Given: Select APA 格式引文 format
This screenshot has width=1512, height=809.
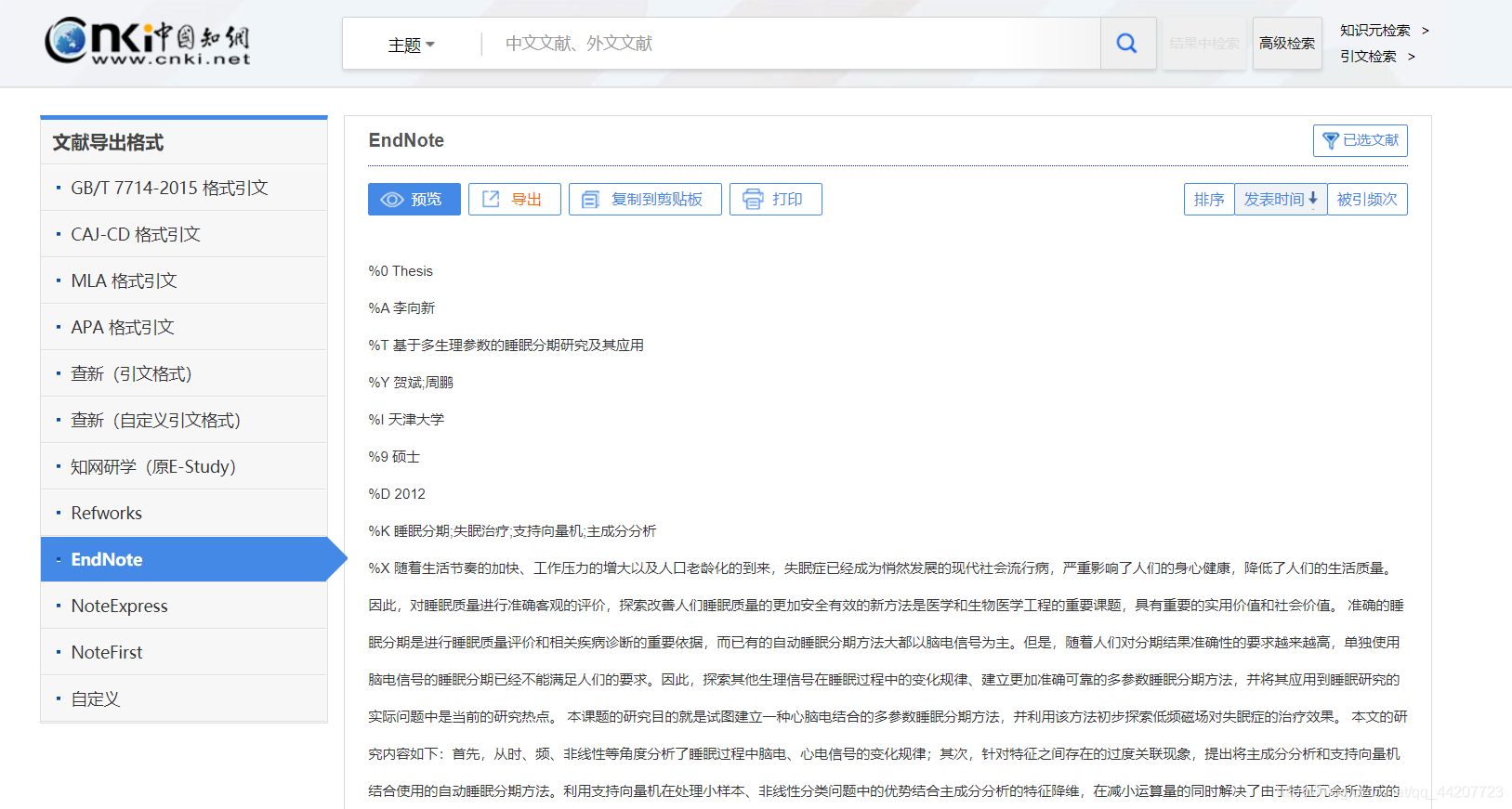Looking at the screenshot, I should (x=184, y=327).
